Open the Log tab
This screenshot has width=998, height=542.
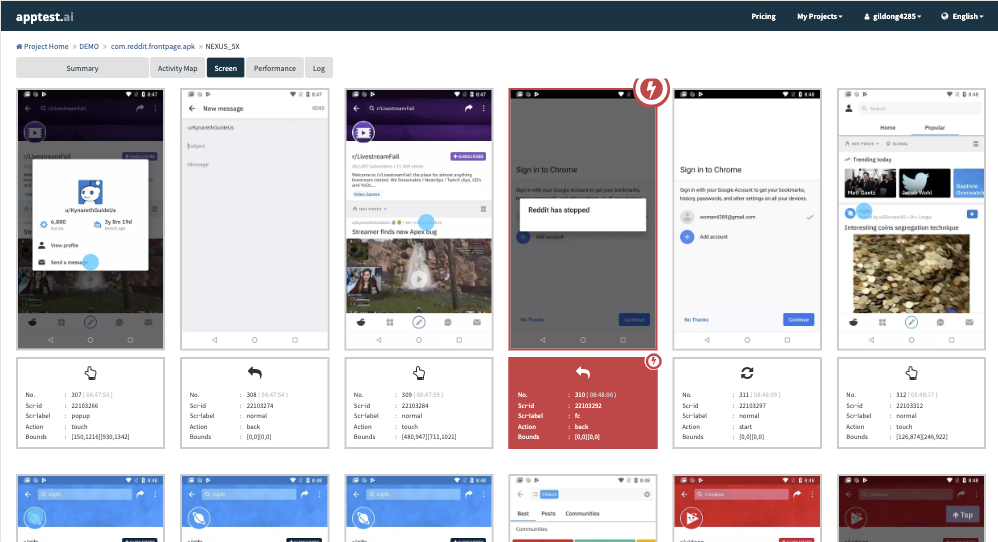[319, 68]
